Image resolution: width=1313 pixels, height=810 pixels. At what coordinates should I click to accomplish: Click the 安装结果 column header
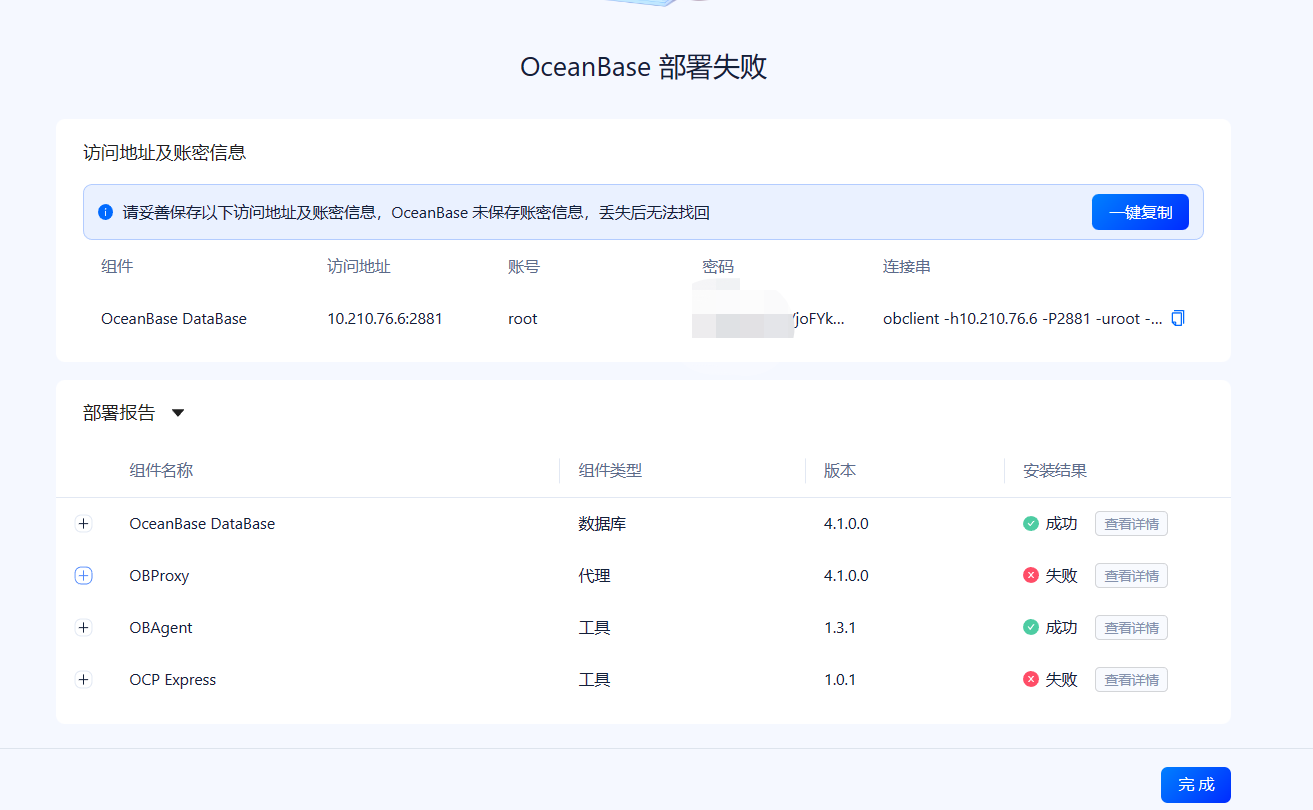(x=1055, y=470)
